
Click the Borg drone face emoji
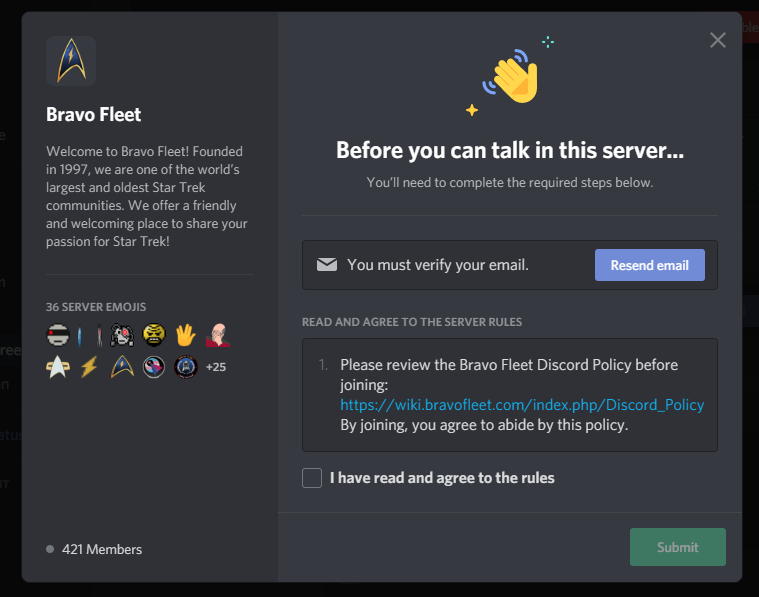(x=122, y=335)
